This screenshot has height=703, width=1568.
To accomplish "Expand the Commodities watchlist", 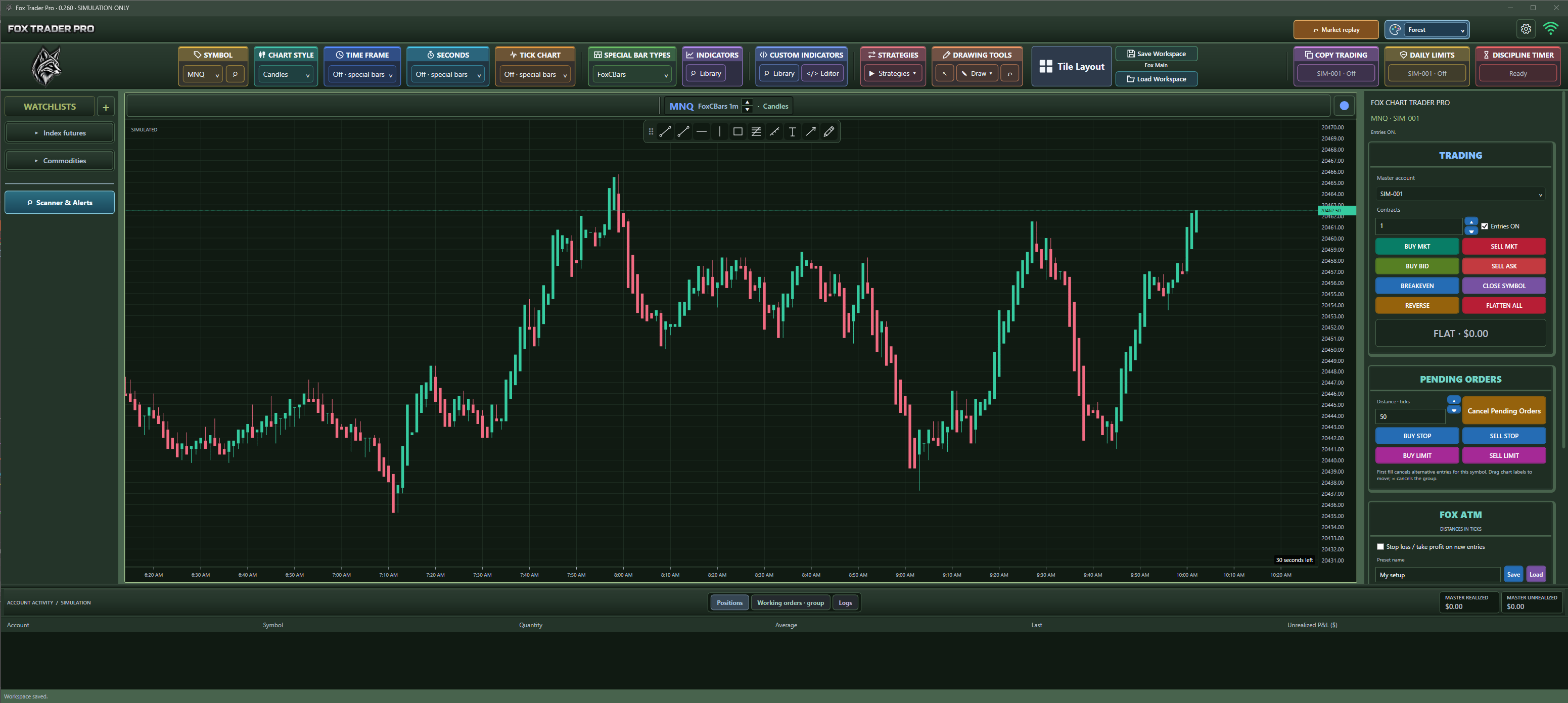I will [x=60, y=161].
